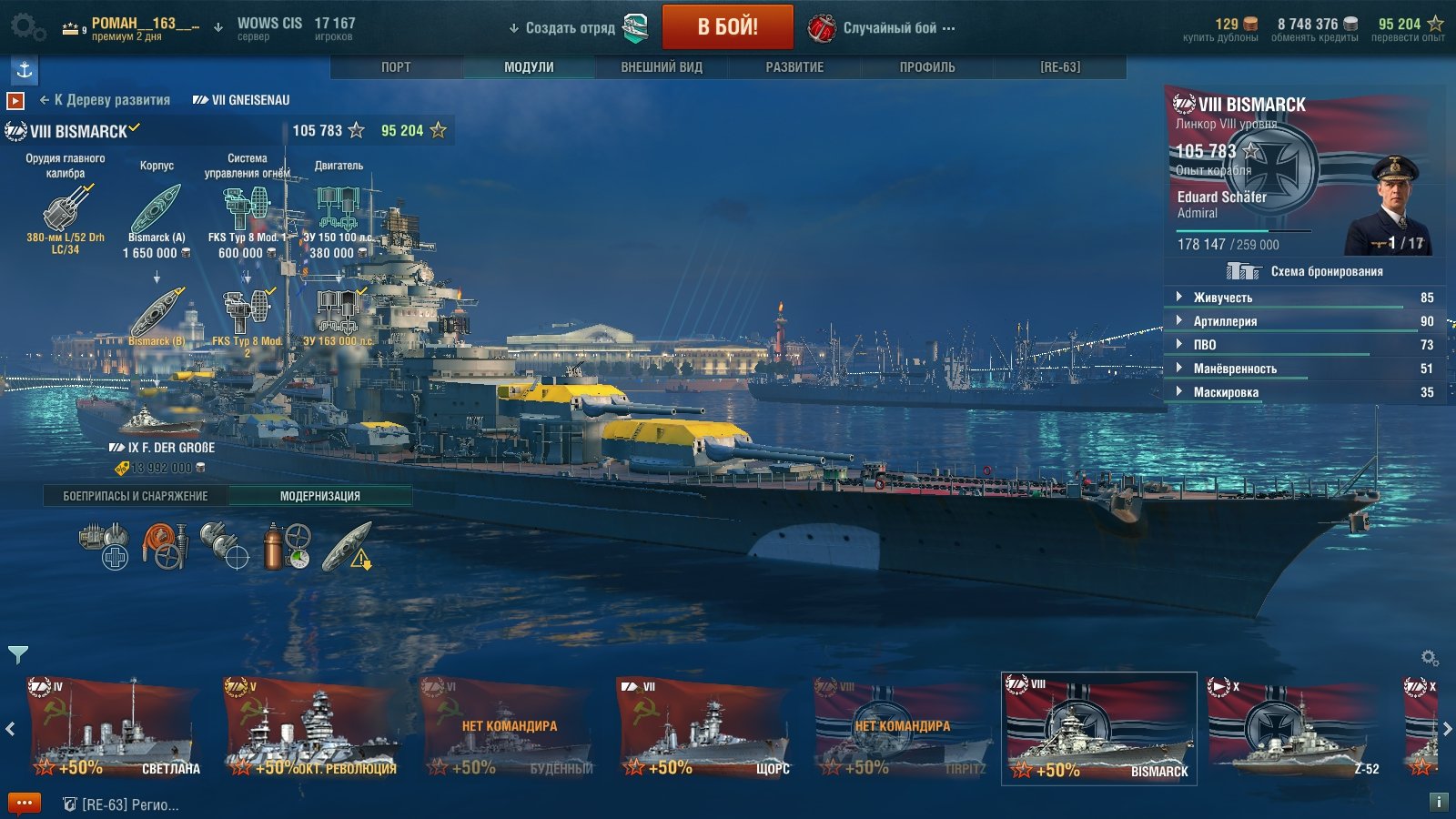Click the anchor port icon

coord(25,69)
